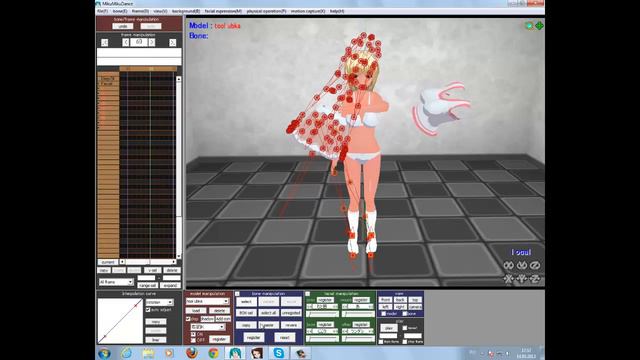Switch to MikuMikuDance taskbar icon
This screenshot has height=360, width=640.
pos(235,353)
